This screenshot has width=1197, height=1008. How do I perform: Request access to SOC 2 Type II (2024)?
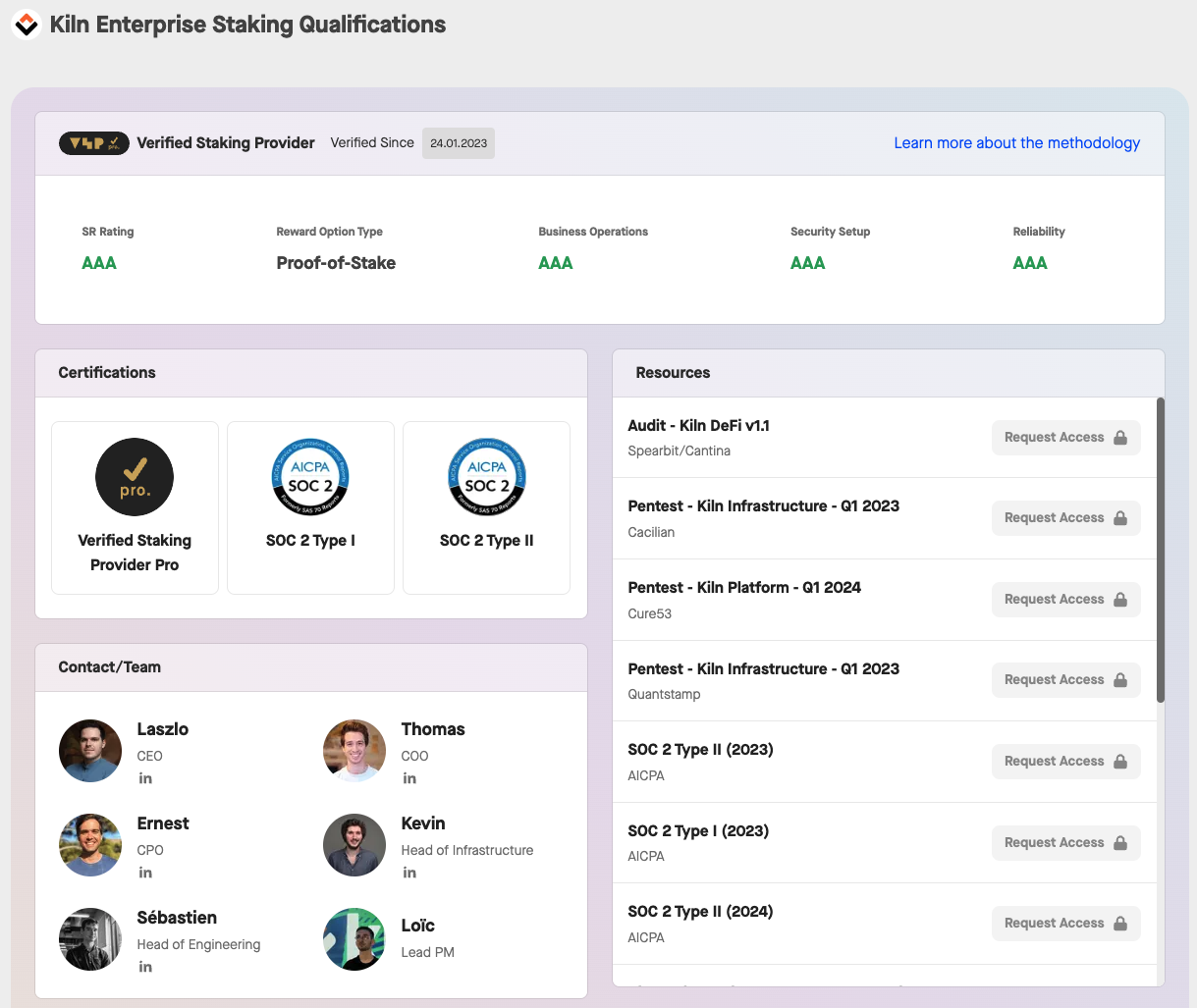(1065, 924)
